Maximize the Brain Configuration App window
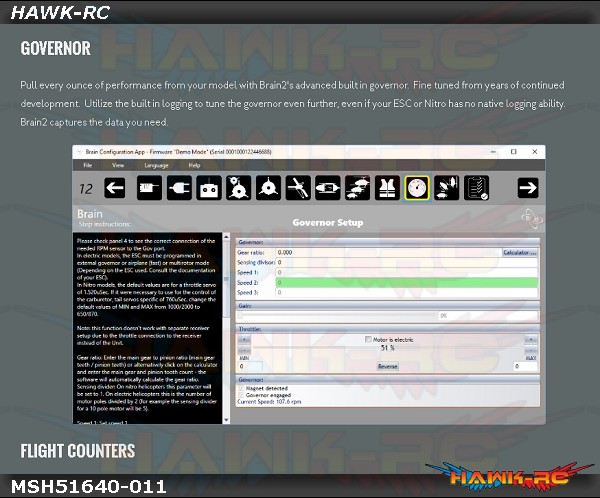 514,152
